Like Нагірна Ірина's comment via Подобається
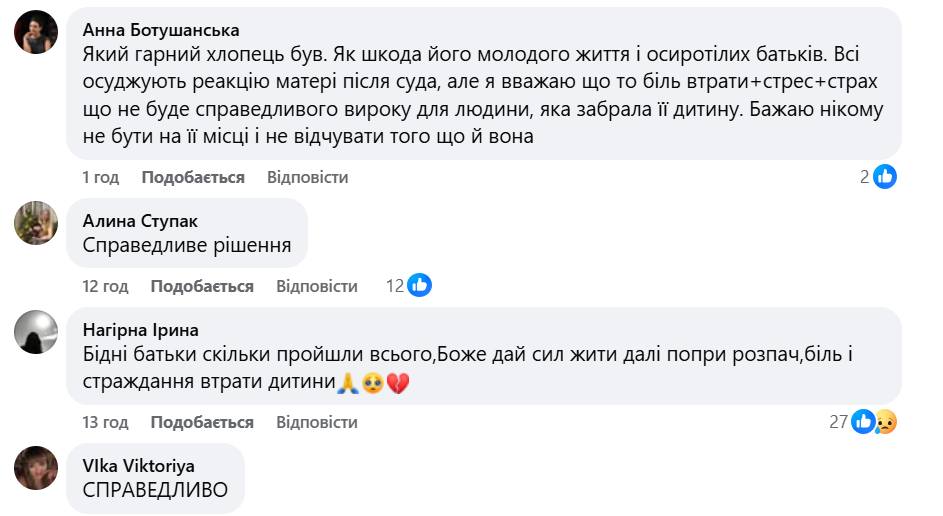This screenshot has height=516, width=943. click(x=202, y=422)
